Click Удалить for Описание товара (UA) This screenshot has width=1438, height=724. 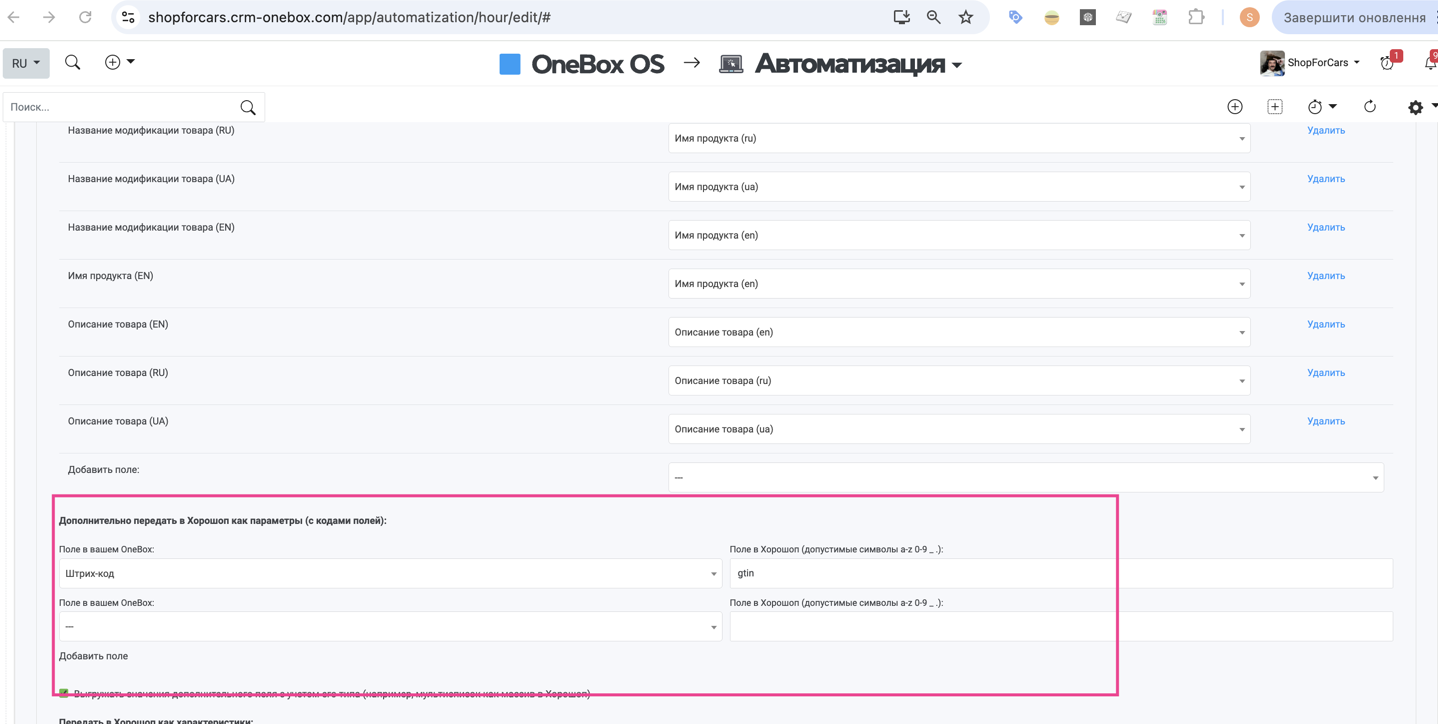1326,421
